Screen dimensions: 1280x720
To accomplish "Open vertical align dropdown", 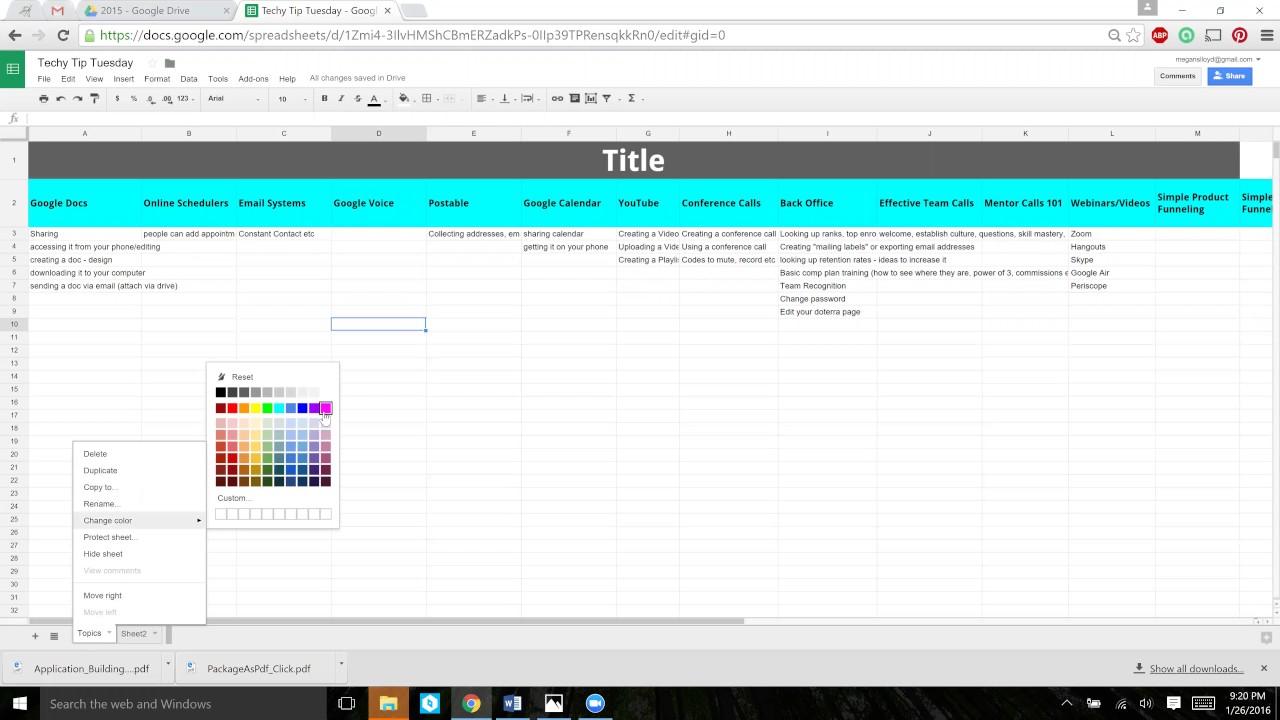I will [506, 98].
